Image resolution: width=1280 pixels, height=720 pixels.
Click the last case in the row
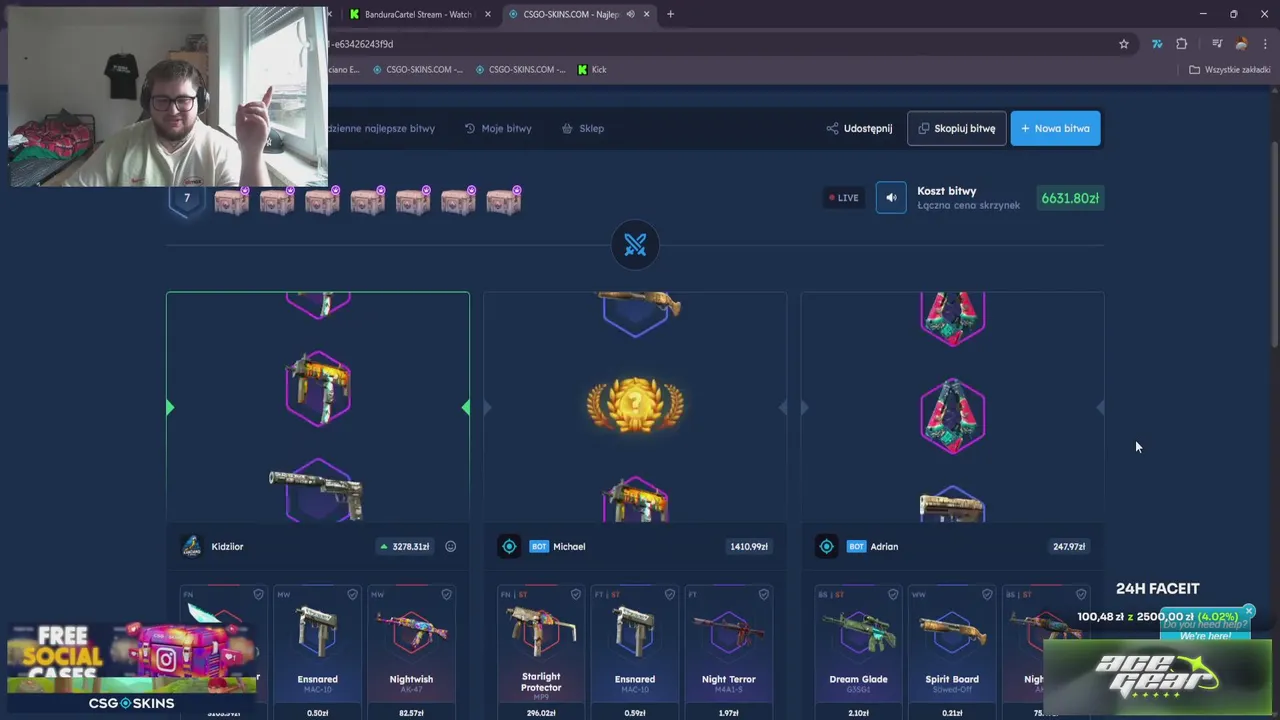(503, 201)
